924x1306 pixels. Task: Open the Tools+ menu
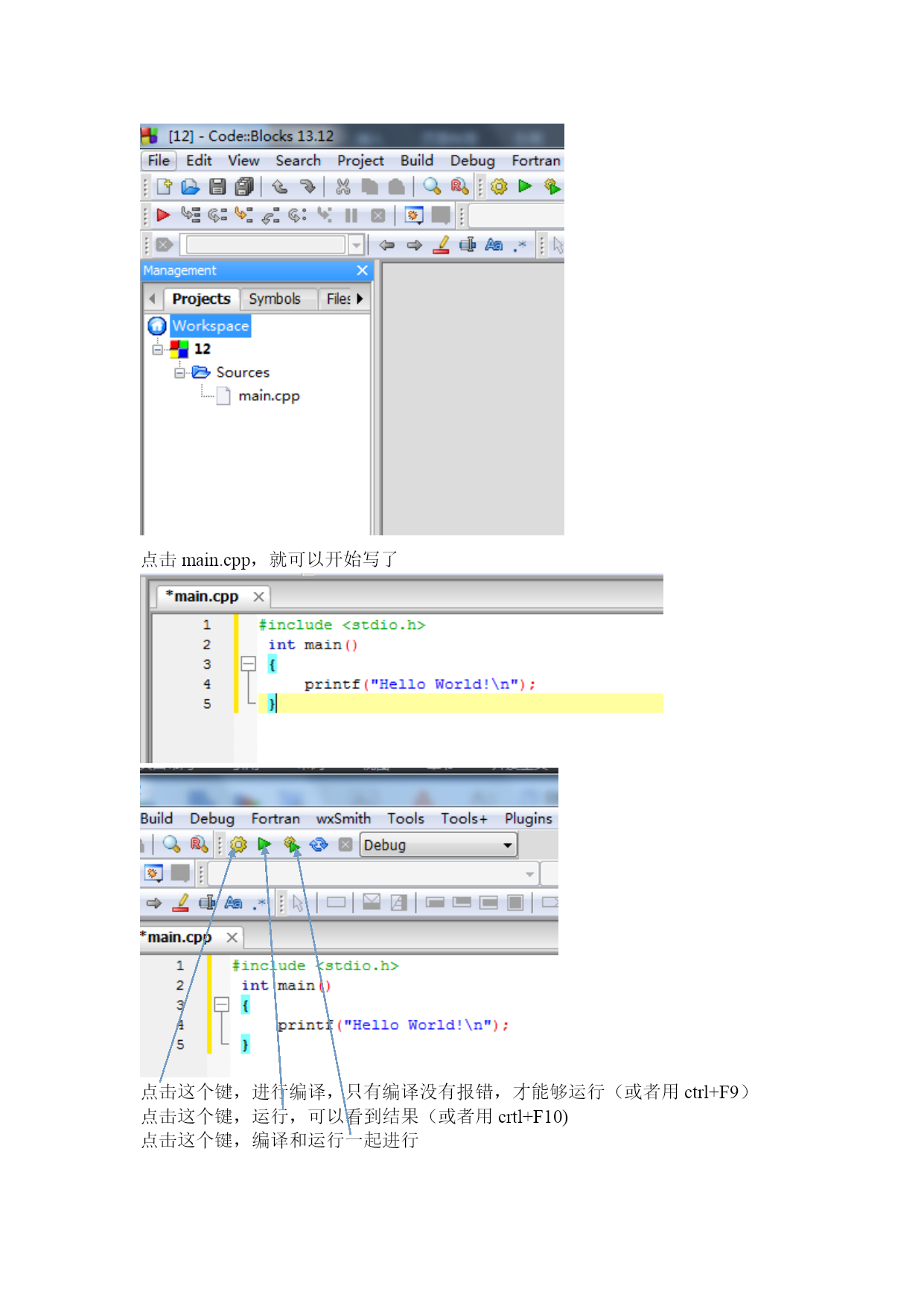464,818
